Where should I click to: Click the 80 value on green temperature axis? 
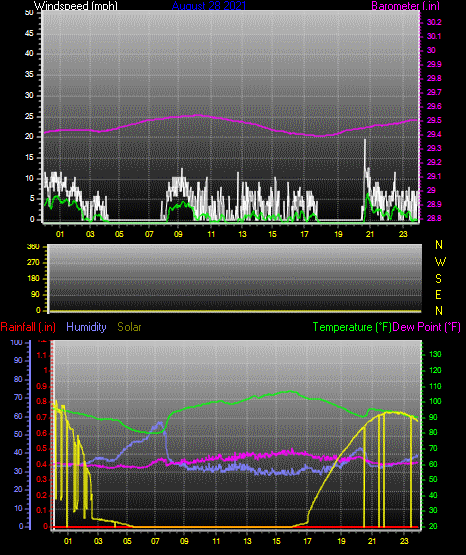pos(433,433)
